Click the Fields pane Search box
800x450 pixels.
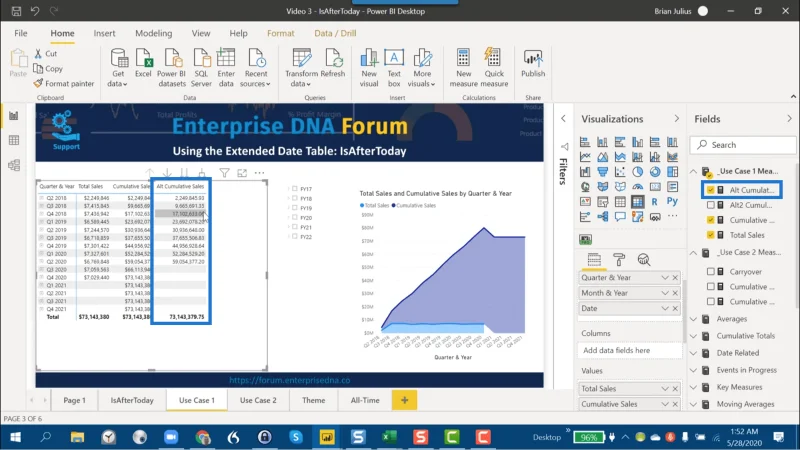(743, 145)
